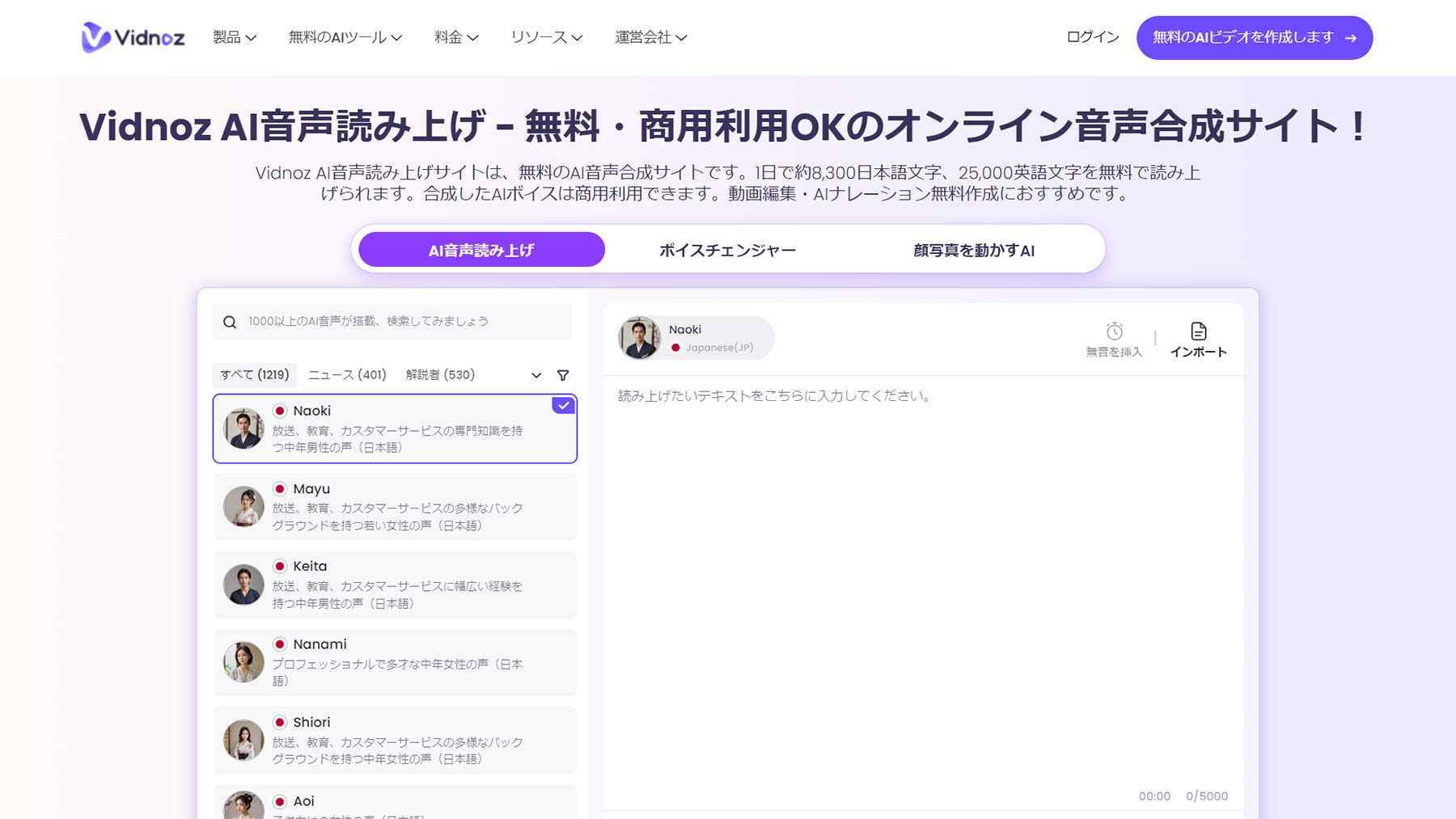Expand the 料金 menu
1456x819 pixels.
coord(456,37)
